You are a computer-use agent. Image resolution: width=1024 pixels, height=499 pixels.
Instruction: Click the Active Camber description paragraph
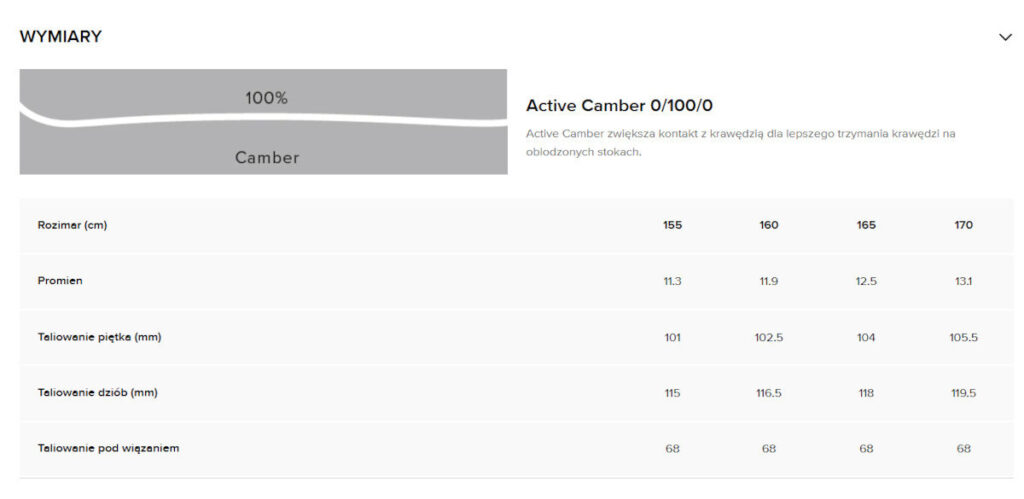tap(740, 143)
